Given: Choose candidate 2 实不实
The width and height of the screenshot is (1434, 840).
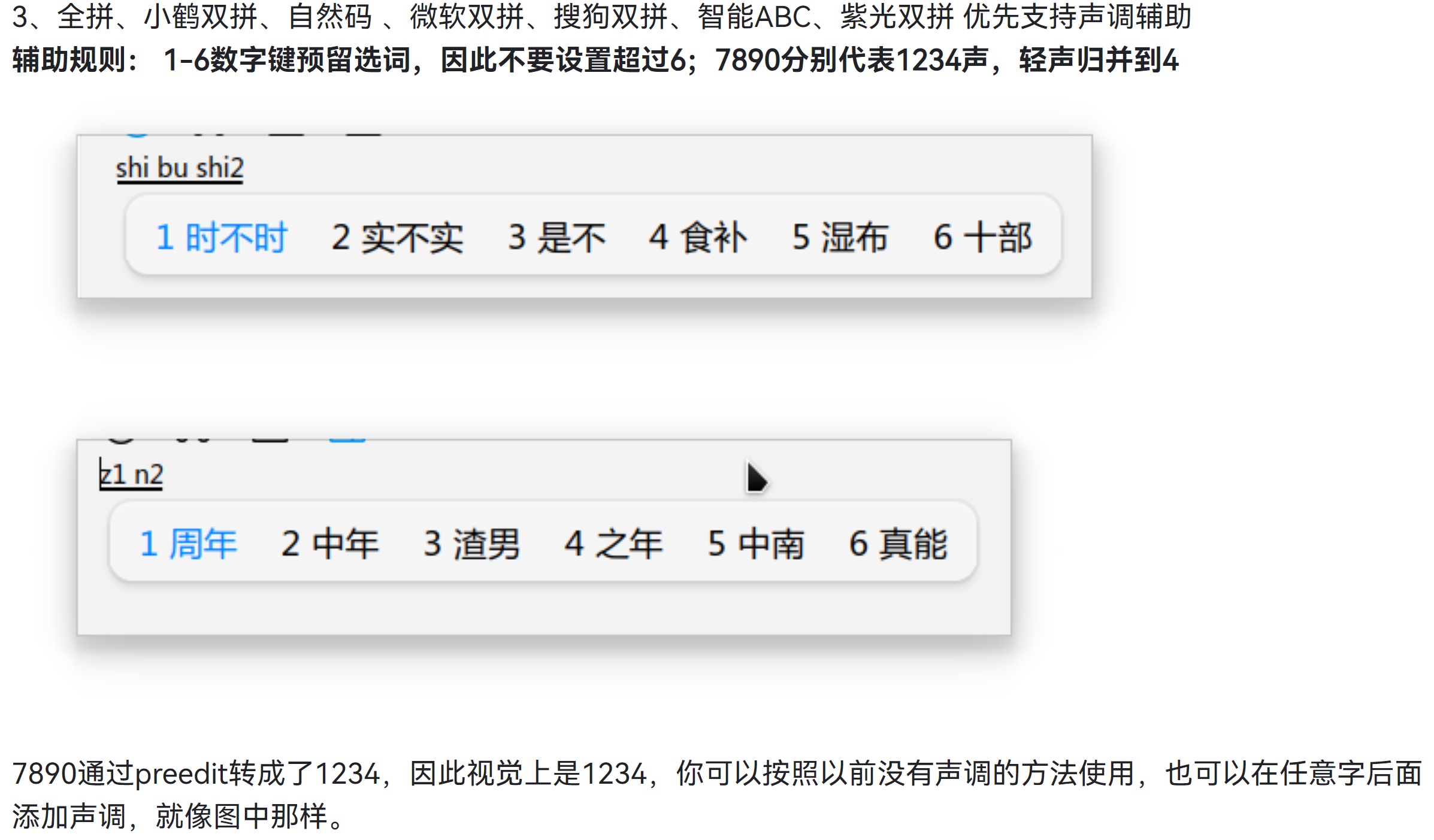Looking at the screenshot, I should 397,237.
